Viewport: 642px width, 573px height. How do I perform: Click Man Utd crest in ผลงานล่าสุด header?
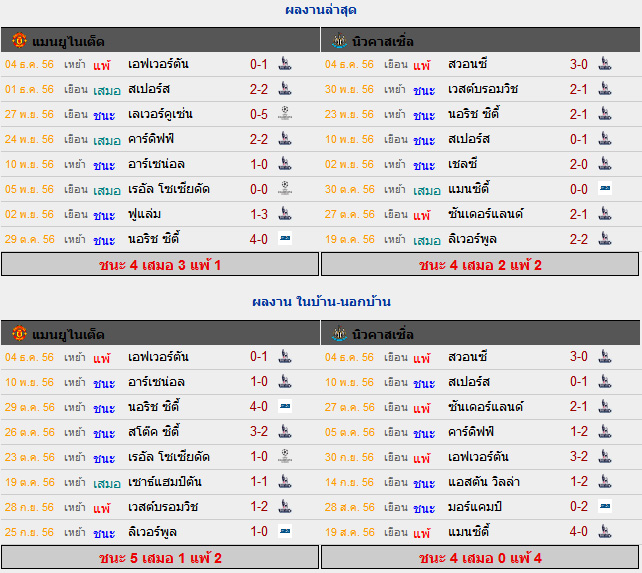pyautogui.click(x=19, y=40)
